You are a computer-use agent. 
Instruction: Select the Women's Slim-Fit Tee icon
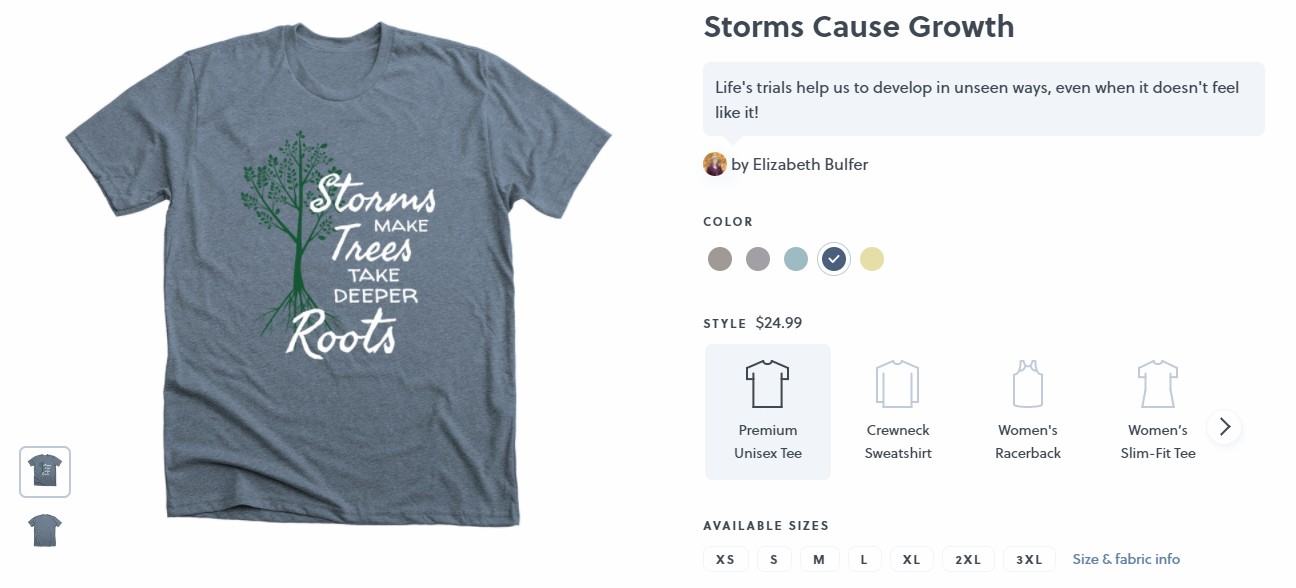coord(1157,384)
